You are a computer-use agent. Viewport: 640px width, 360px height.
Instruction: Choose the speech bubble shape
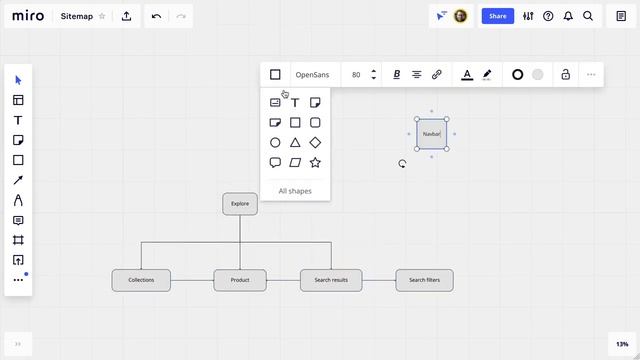275,162
